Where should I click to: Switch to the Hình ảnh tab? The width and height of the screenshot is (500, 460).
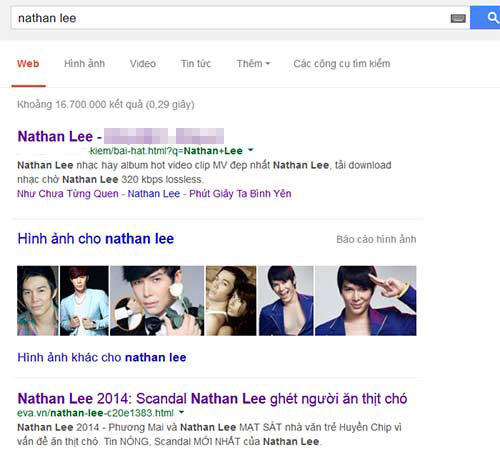click(x=85, y=63)
